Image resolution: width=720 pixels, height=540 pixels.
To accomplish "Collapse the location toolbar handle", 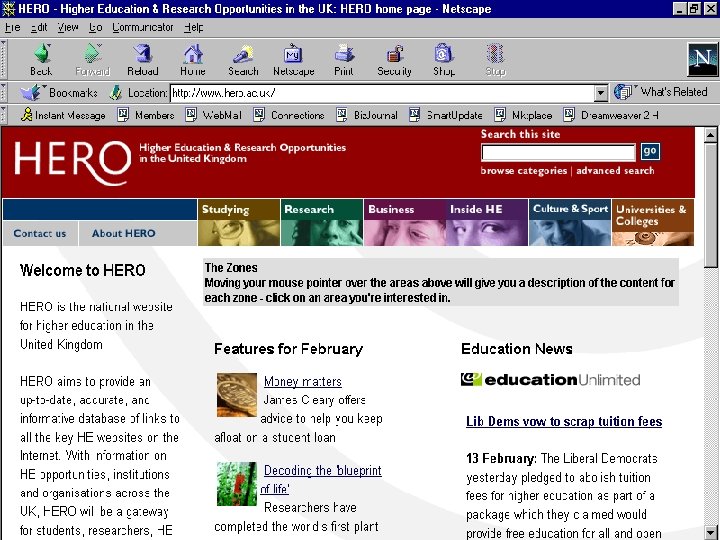I will [3, 93].
